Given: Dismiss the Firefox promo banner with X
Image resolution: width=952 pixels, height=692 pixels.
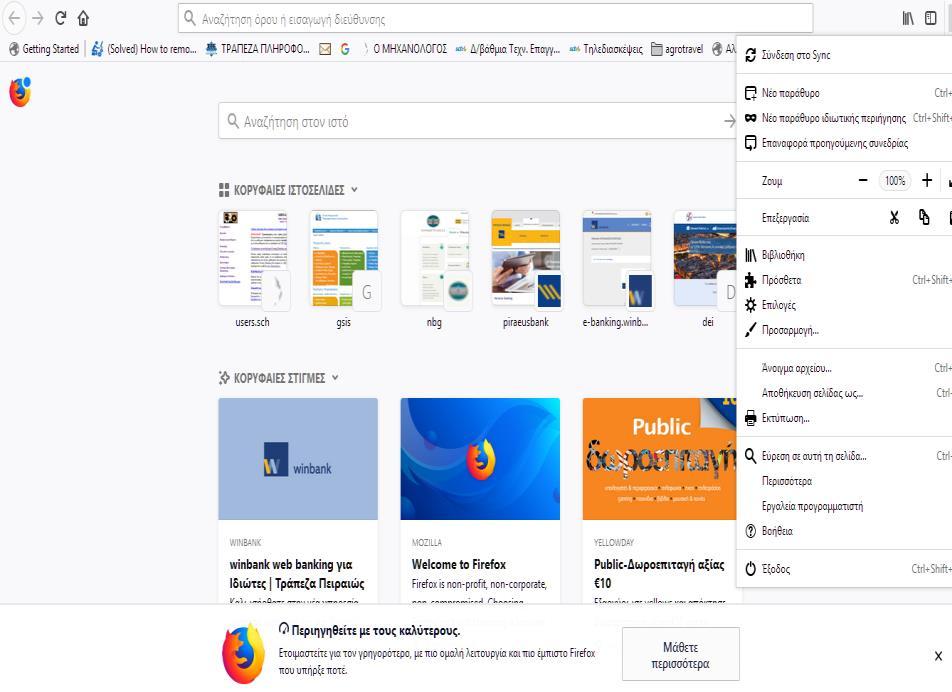Looking at the screenshot, I should [938, 656].
